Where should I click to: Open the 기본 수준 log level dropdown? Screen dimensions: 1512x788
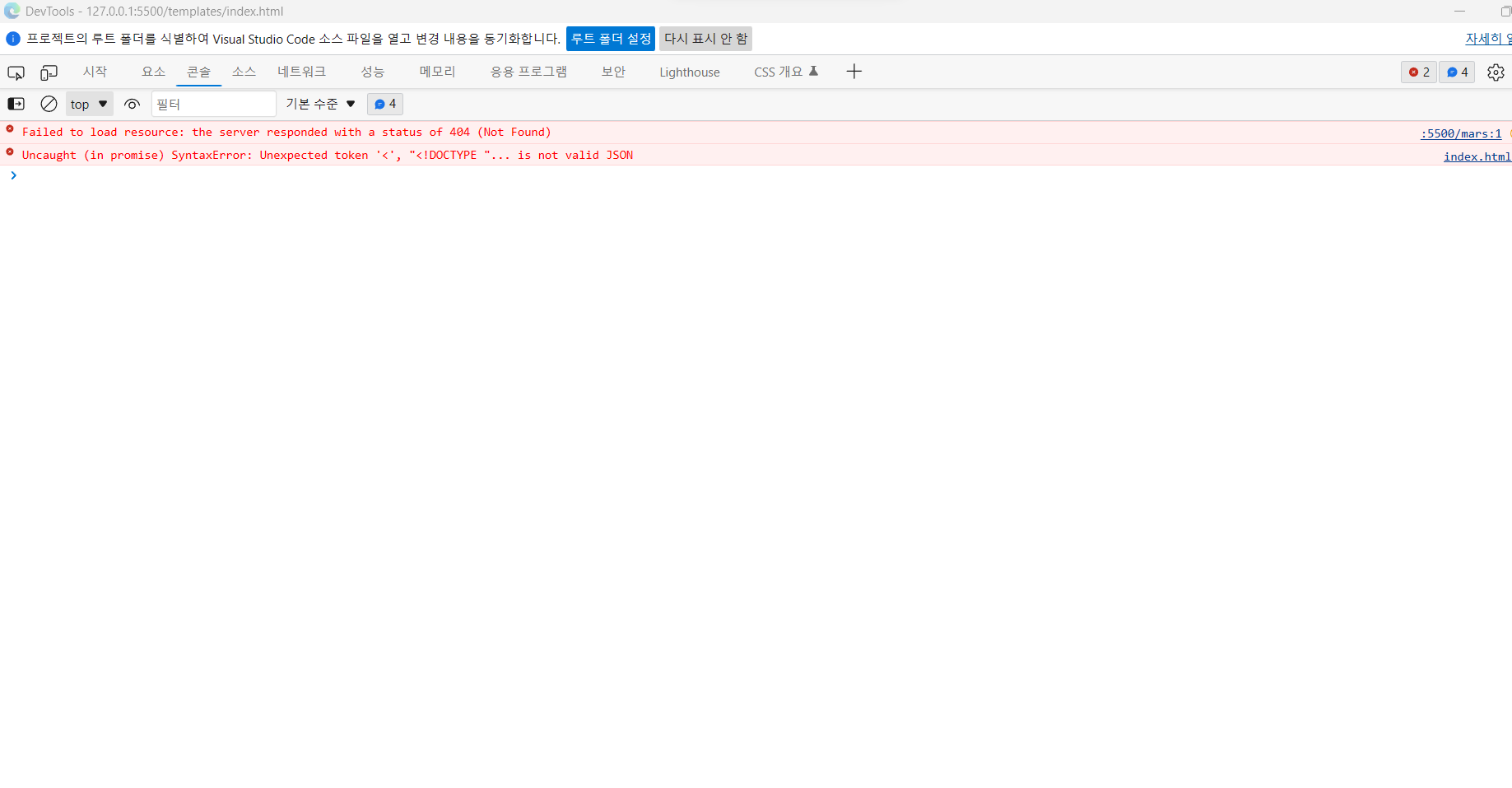pyautogui.click(x=320, y=104)
